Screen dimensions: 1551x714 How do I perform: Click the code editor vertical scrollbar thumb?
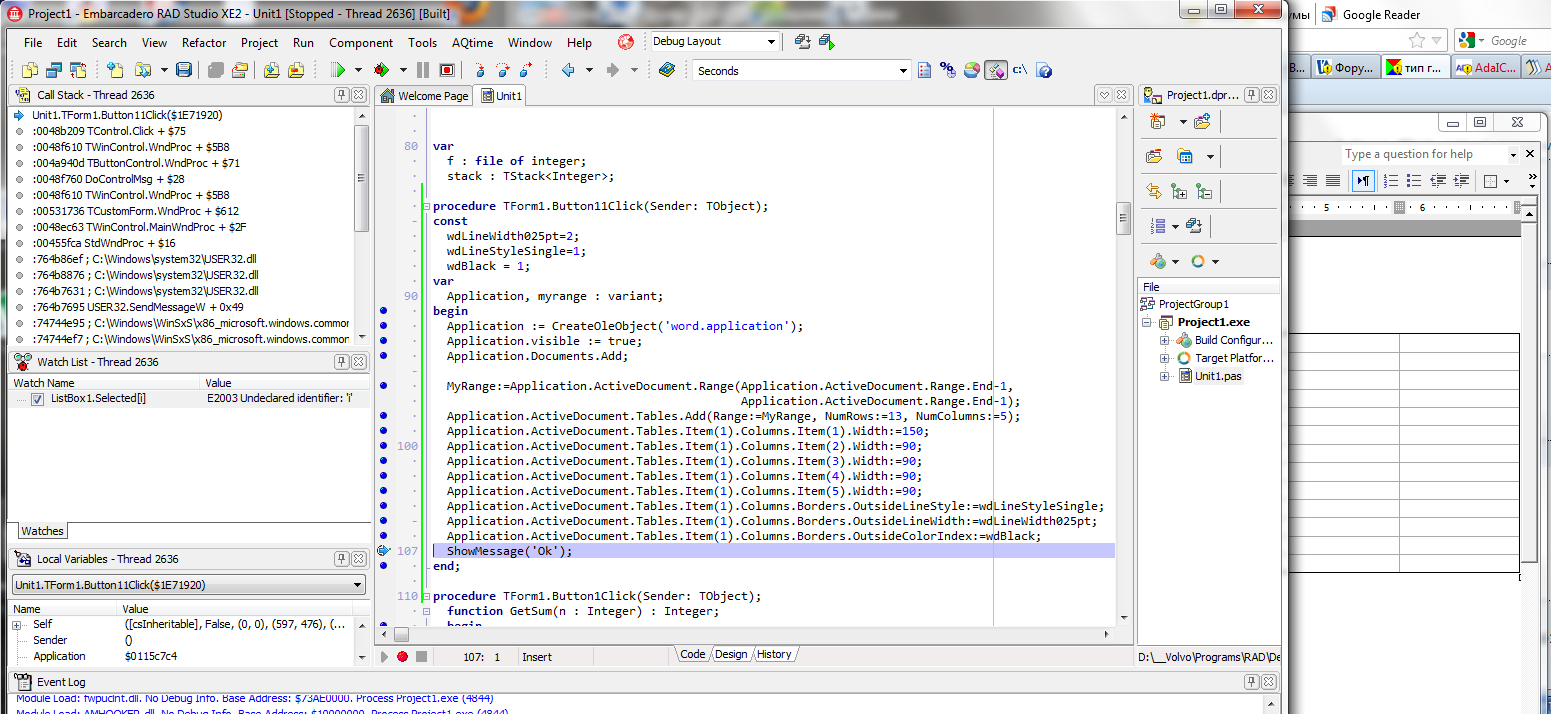point(1123,217)
